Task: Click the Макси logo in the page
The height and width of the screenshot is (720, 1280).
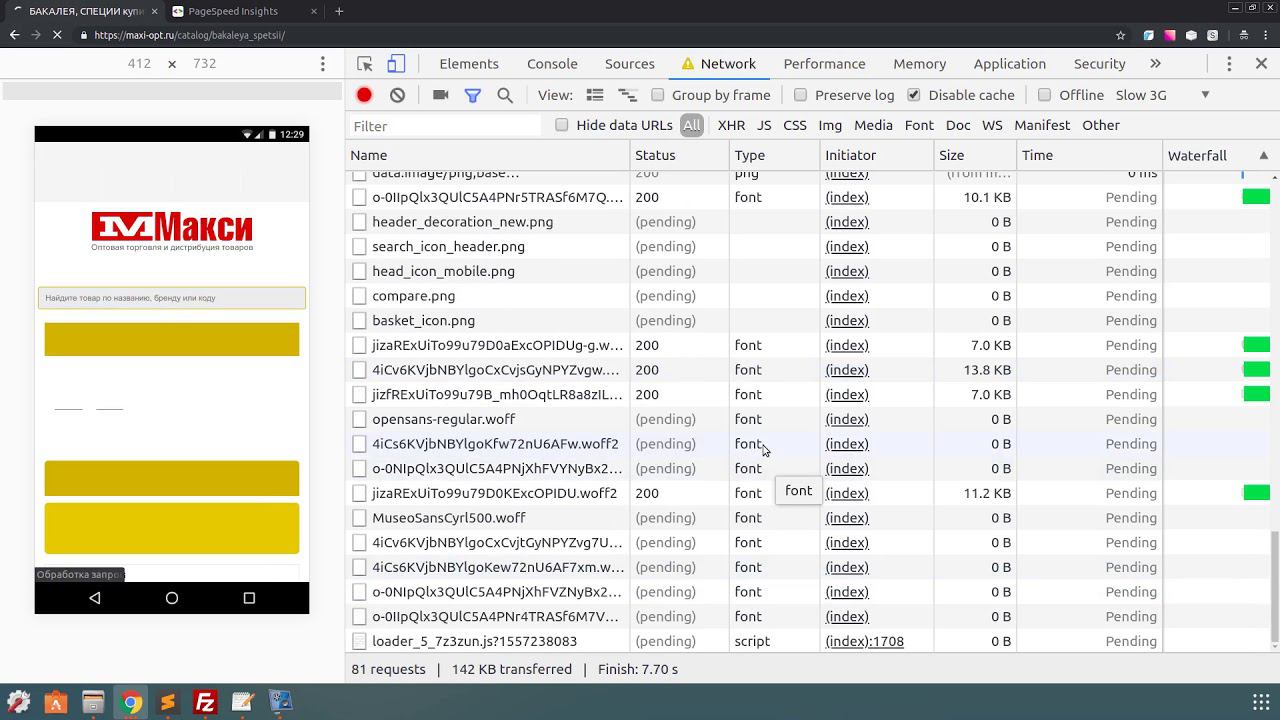Action: (x=172, y=230)
